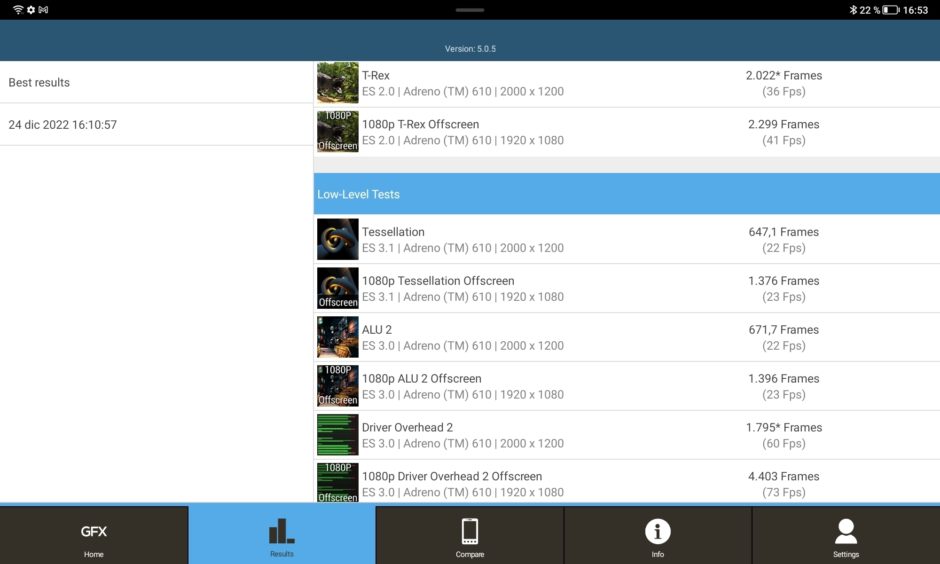
Task: Tap the Bluetooth status icon
Action: point(853,10)
